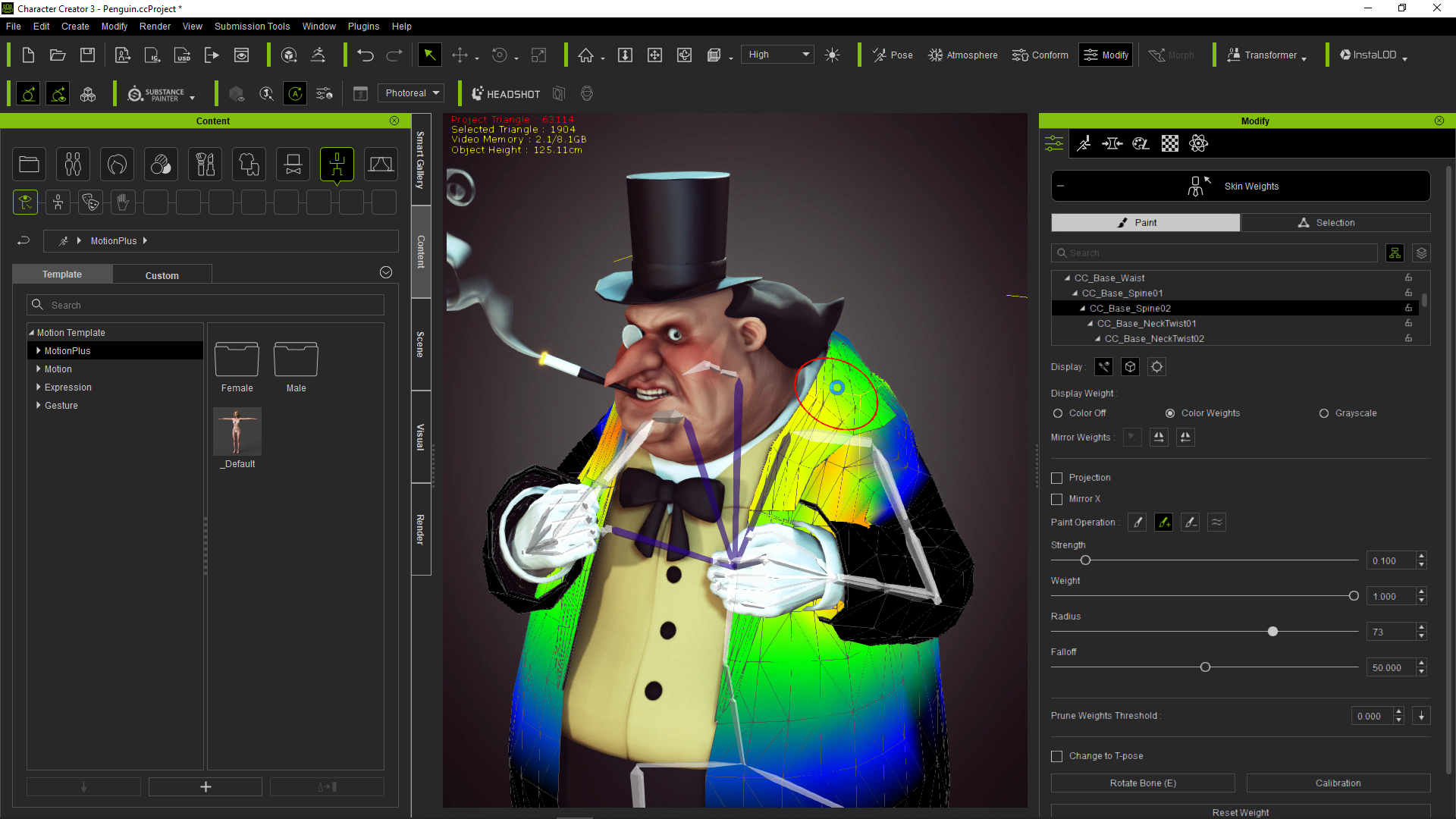1456x819 pixels.
Task: Click the Home camera view icon
Action: 585,55
